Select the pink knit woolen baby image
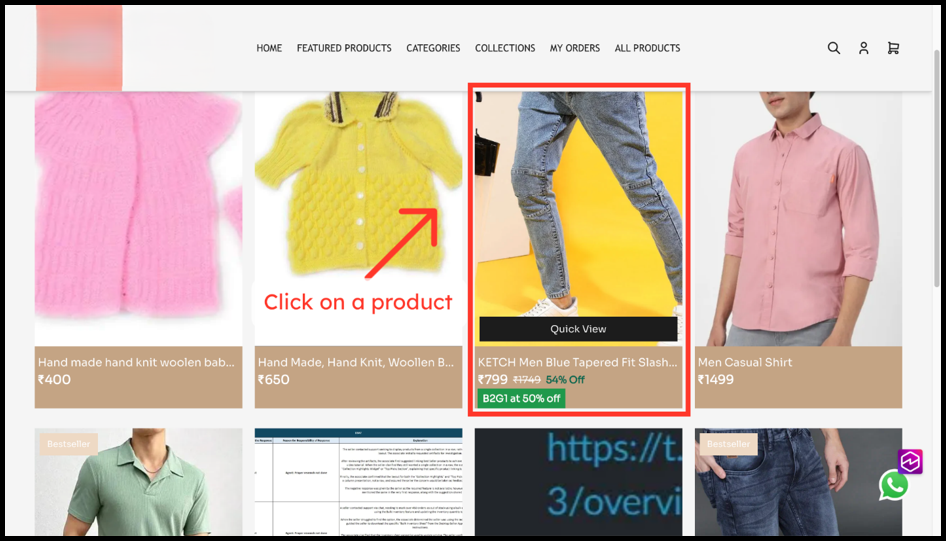The height and width of the screenshot is (541, 946). (x=138, y=215)
